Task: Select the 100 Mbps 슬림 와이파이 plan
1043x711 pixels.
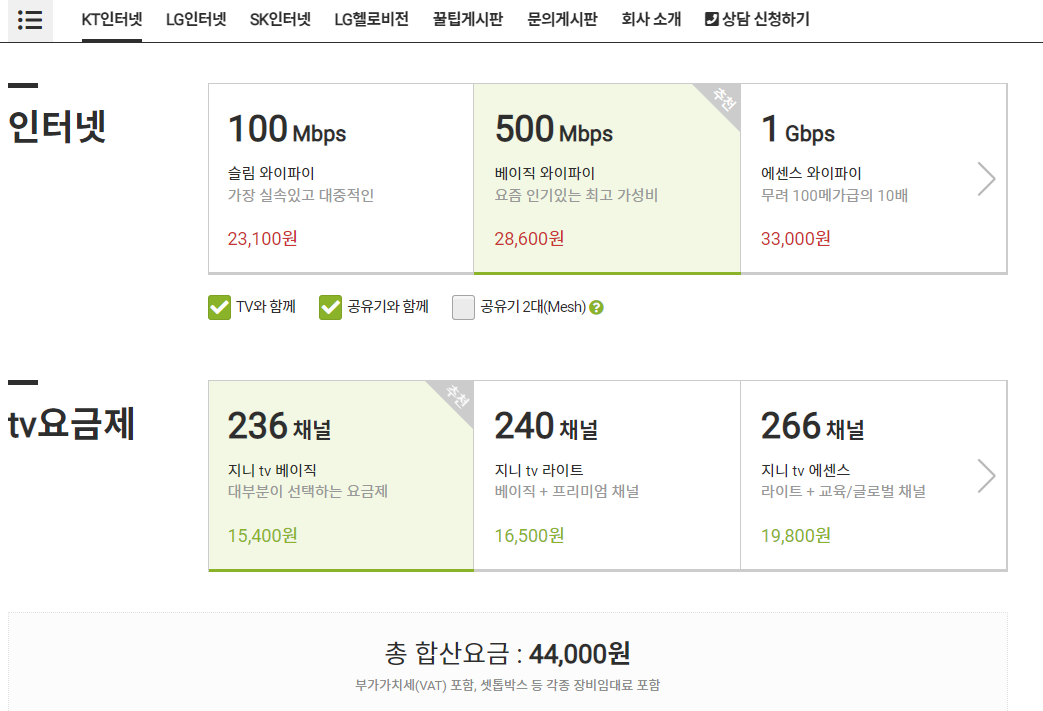Action: pos(341,178)
